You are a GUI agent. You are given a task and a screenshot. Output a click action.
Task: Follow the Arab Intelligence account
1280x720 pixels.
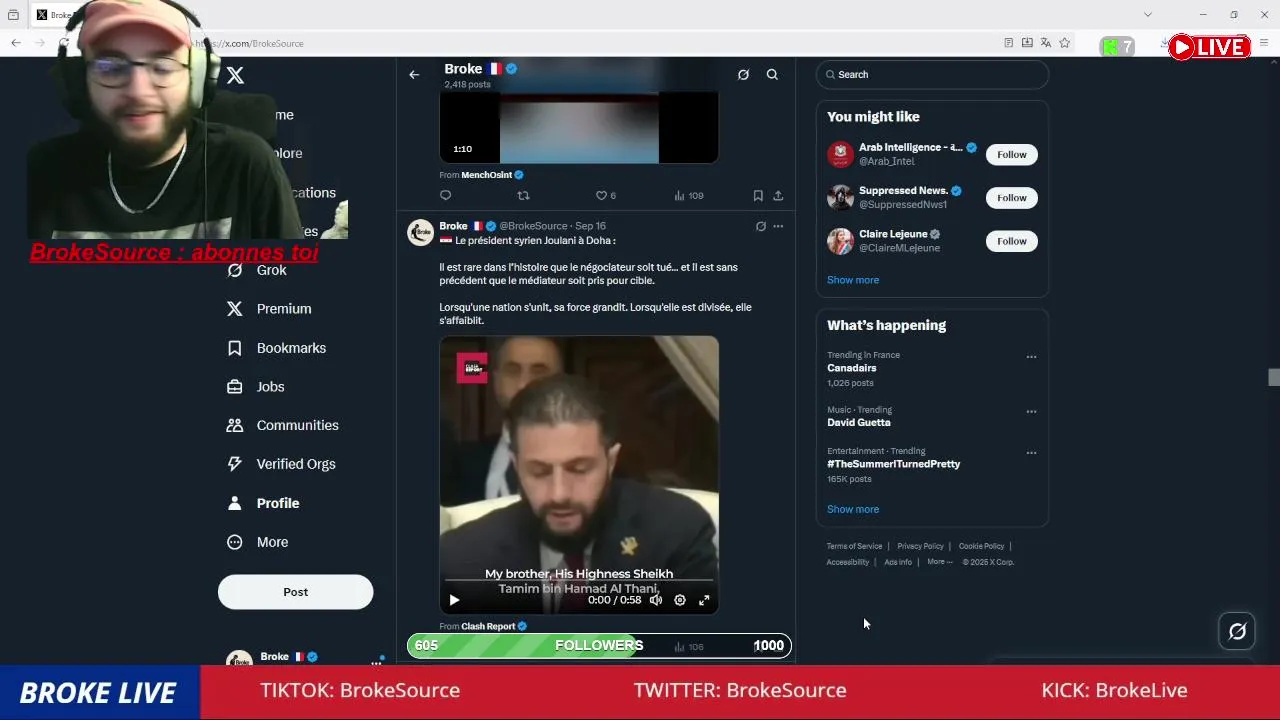1011,154
